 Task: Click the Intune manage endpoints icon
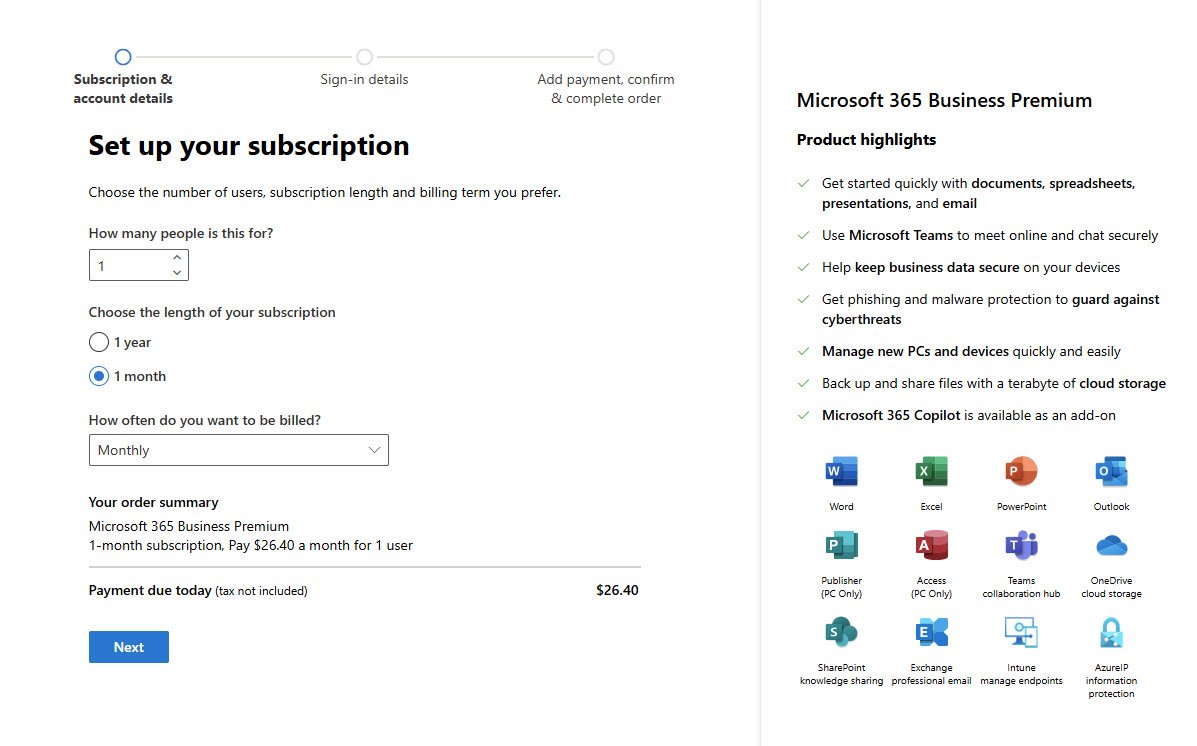(x=1021, y=632)
